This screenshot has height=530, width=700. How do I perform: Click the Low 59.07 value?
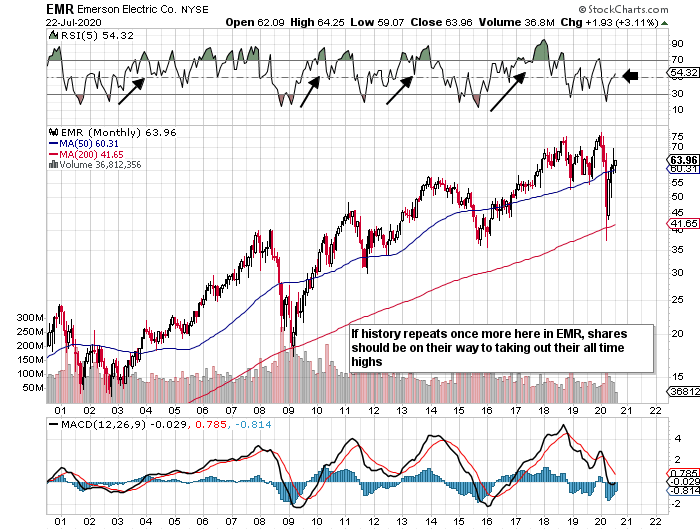[x=377, y=22]
